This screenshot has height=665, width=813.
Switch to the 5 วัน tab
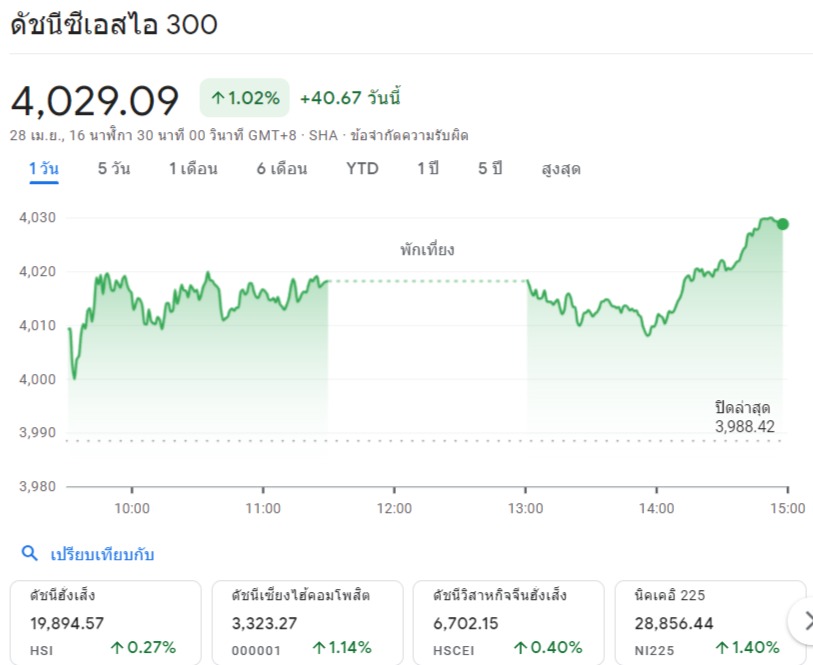click(x=113, y=169)
